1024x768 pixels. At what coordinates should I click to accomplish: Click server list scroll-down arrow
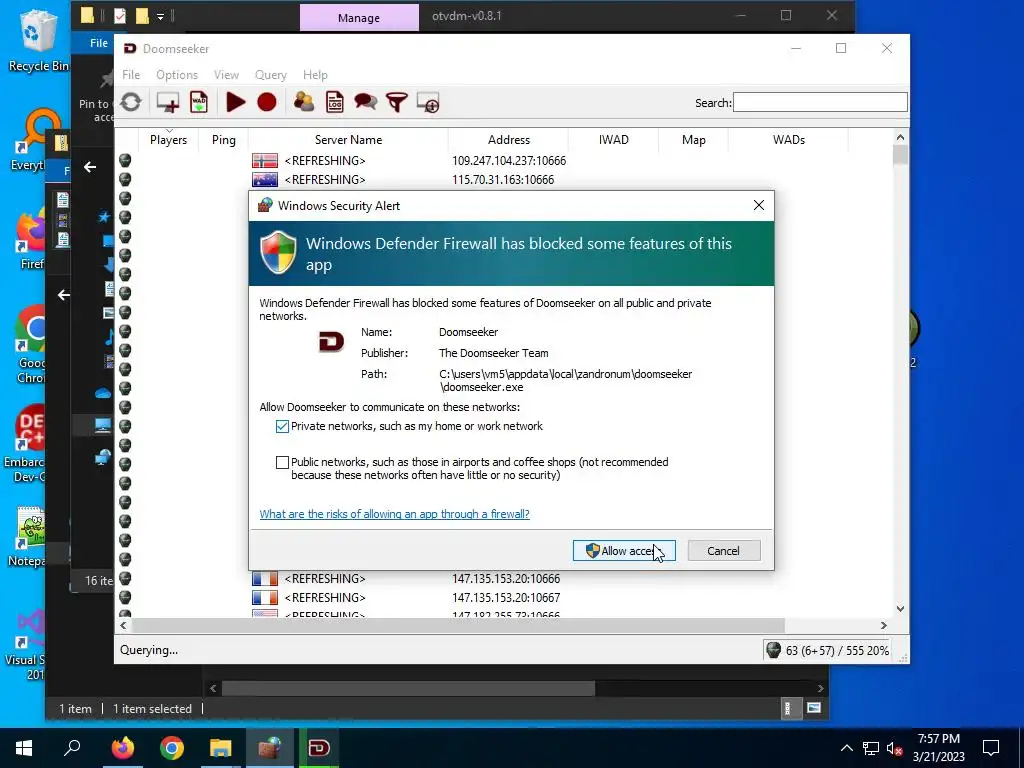(x=901, y=609)
